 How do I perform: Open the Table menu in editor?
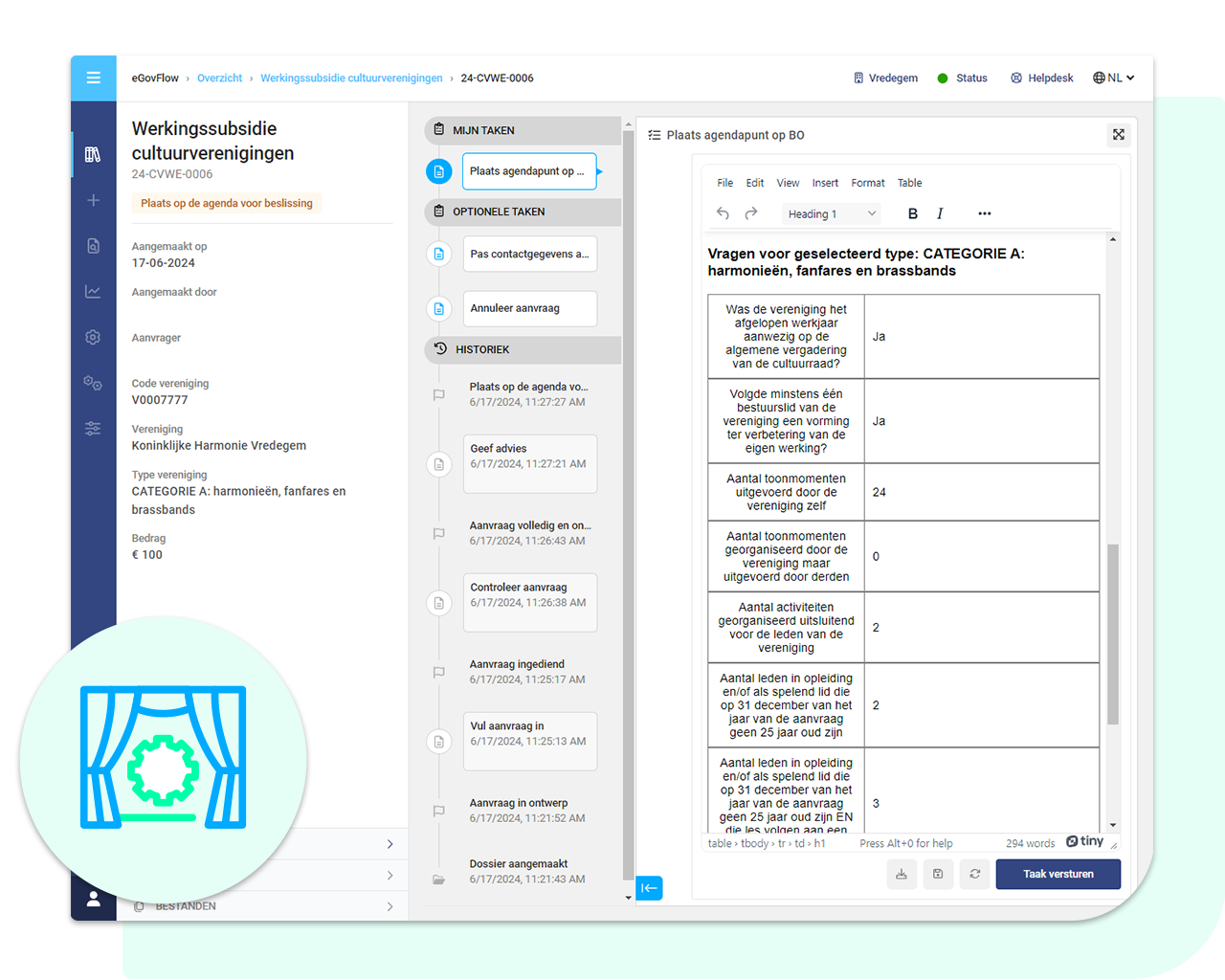click(909, 183)
